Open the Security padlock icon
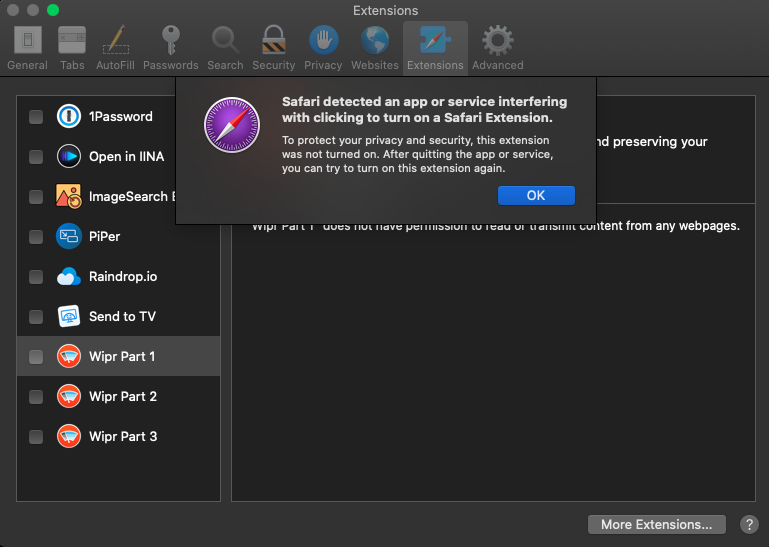The height and width of the screenshot is (547, 769). point(274,39)
